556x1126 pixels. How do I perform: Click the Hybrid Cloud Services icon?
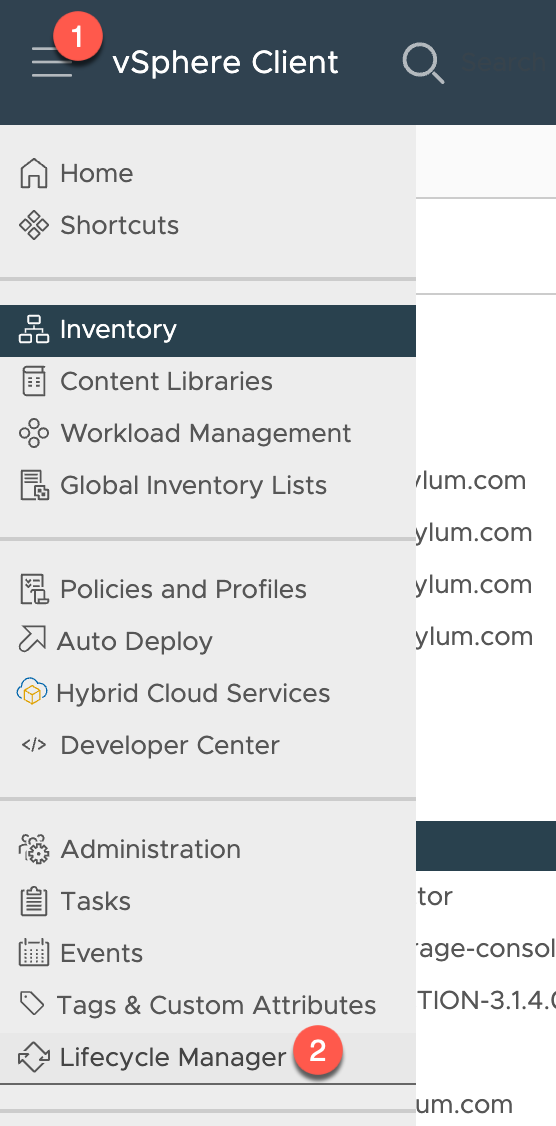(x=32, y=693)
